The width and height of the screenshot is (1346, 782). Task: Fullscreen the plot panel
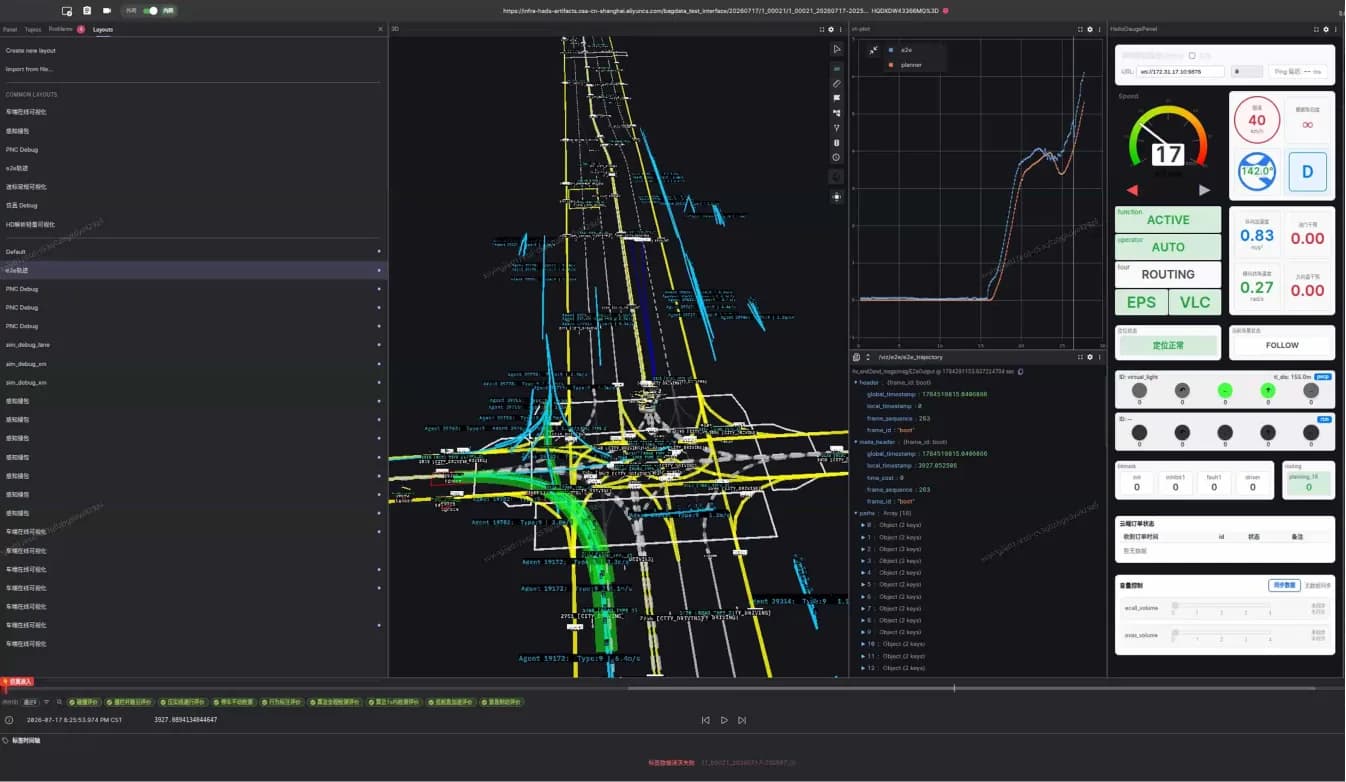1080,29
